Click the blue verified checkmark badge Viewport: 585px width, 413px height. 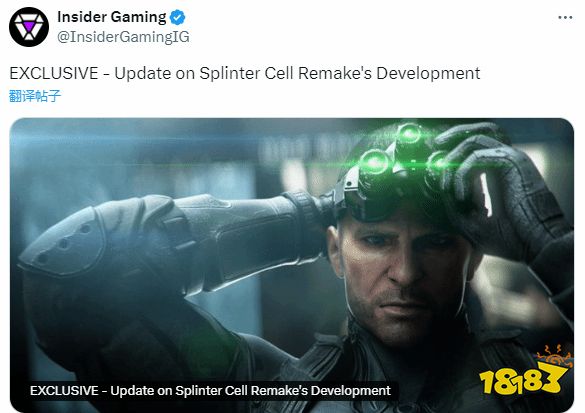(x=178, y=18)
